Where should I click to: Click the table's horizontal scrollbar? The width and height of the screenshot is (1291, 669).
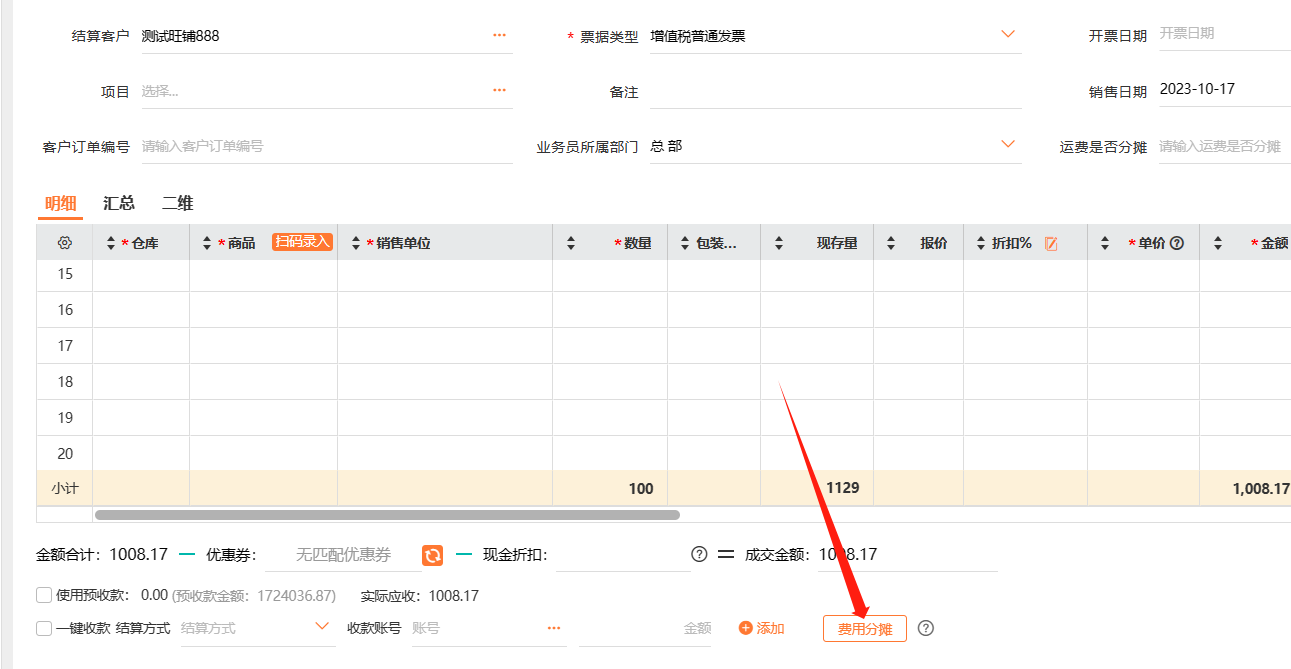click(387, 515)
